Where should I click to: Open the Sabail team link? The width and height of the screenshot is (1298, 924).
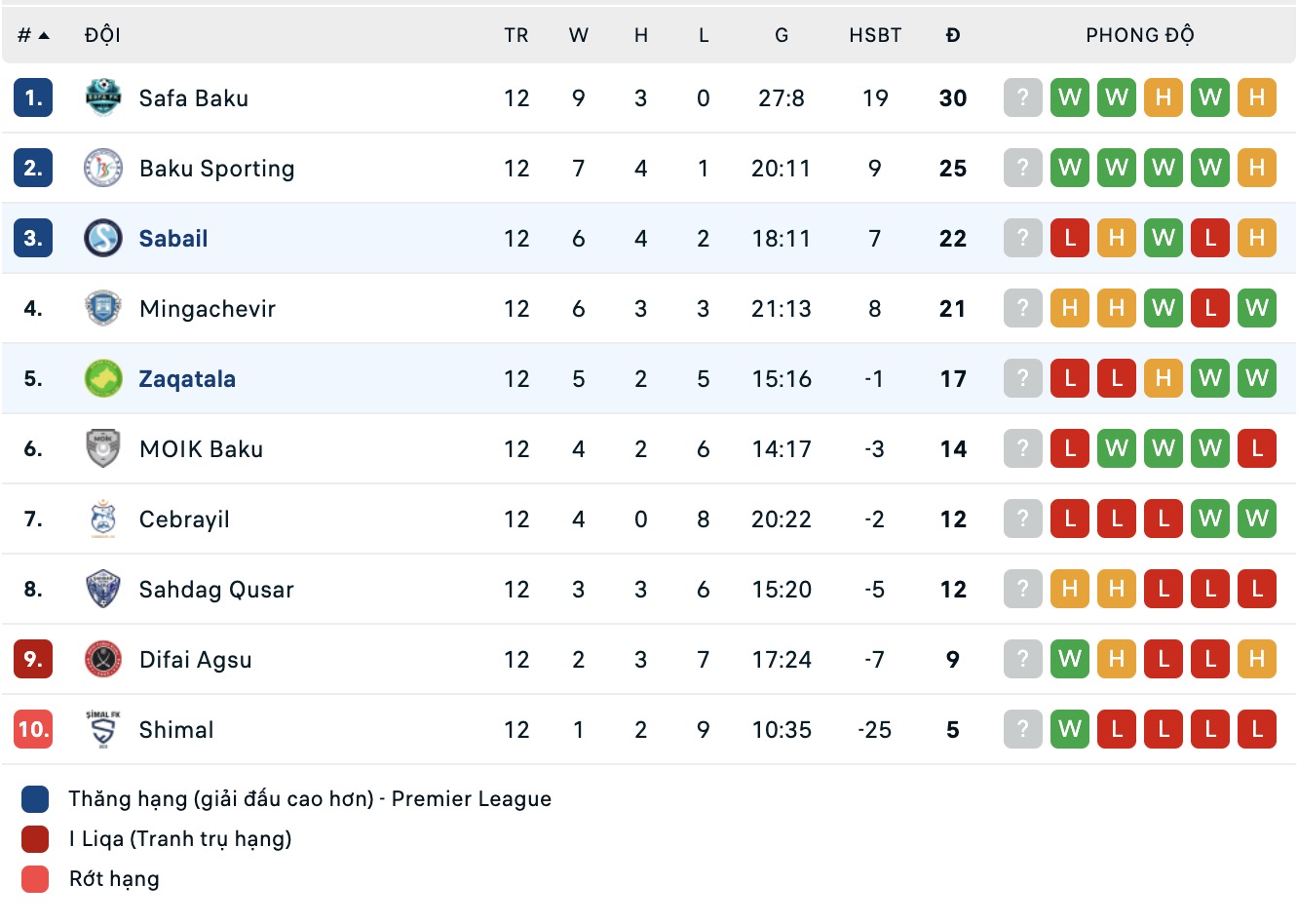(173, 238)
